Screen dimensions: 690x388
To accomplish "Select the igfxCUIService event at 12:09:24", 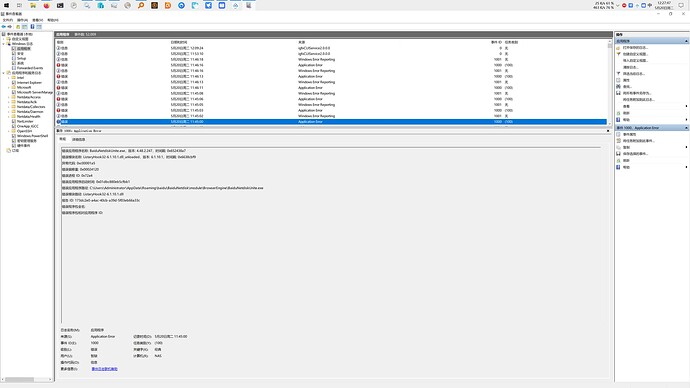I will (331, 48).
